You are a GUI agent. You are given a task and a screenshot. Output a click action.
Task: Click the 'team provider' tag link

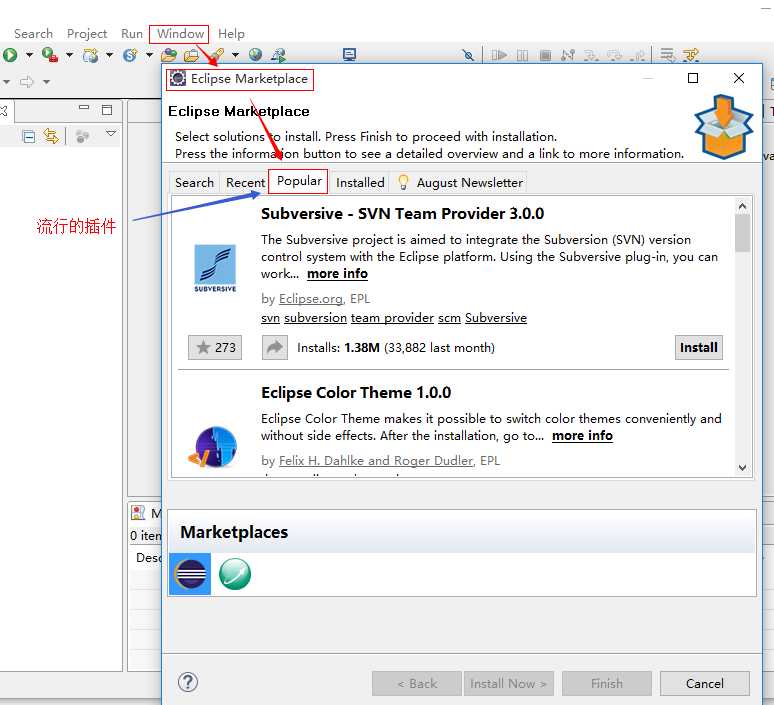click(392, 318)
